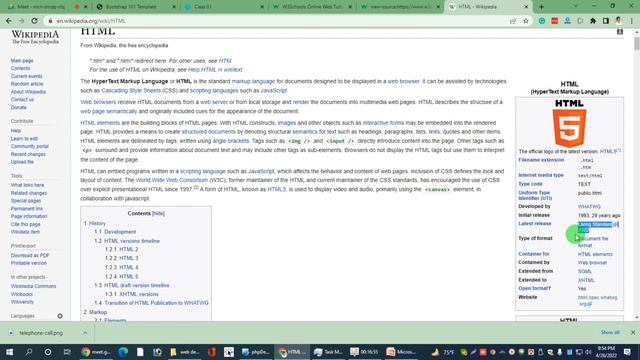The width and height of the screenshot is (640, 360).
Task: Open Task View on taskbar
Action: coord(67,352)
